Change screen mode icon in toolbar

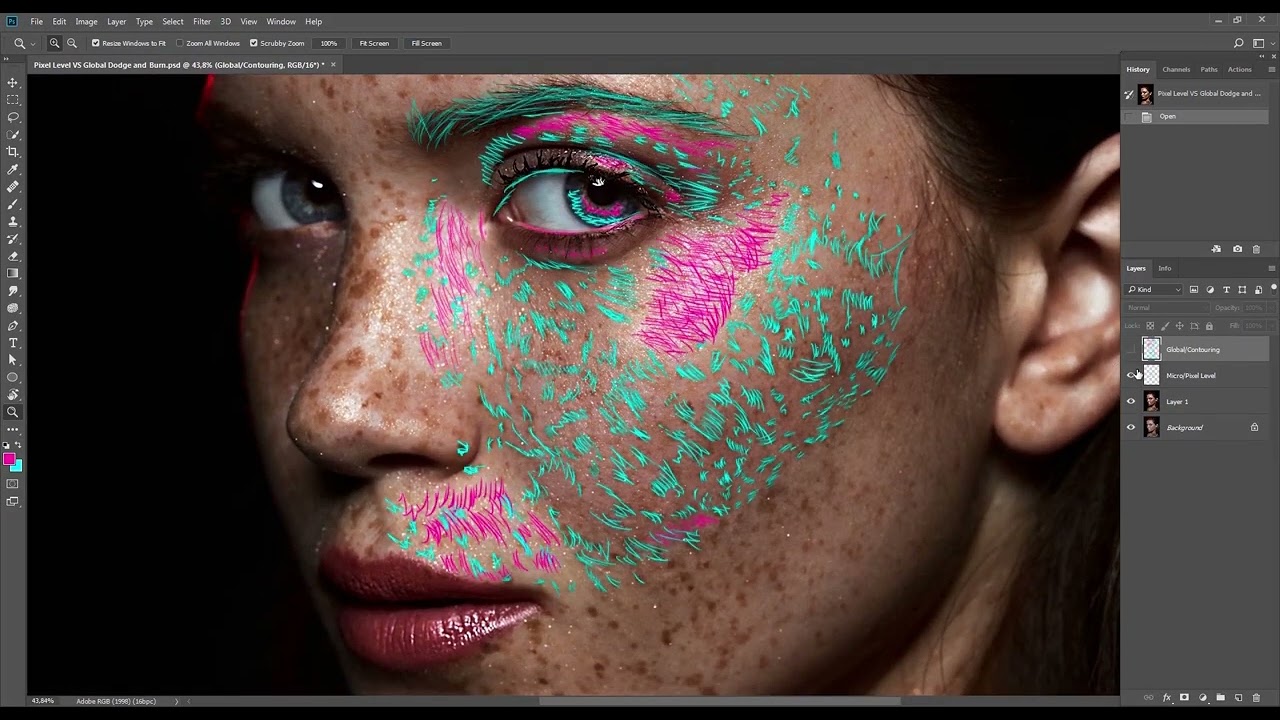point(13,502)
